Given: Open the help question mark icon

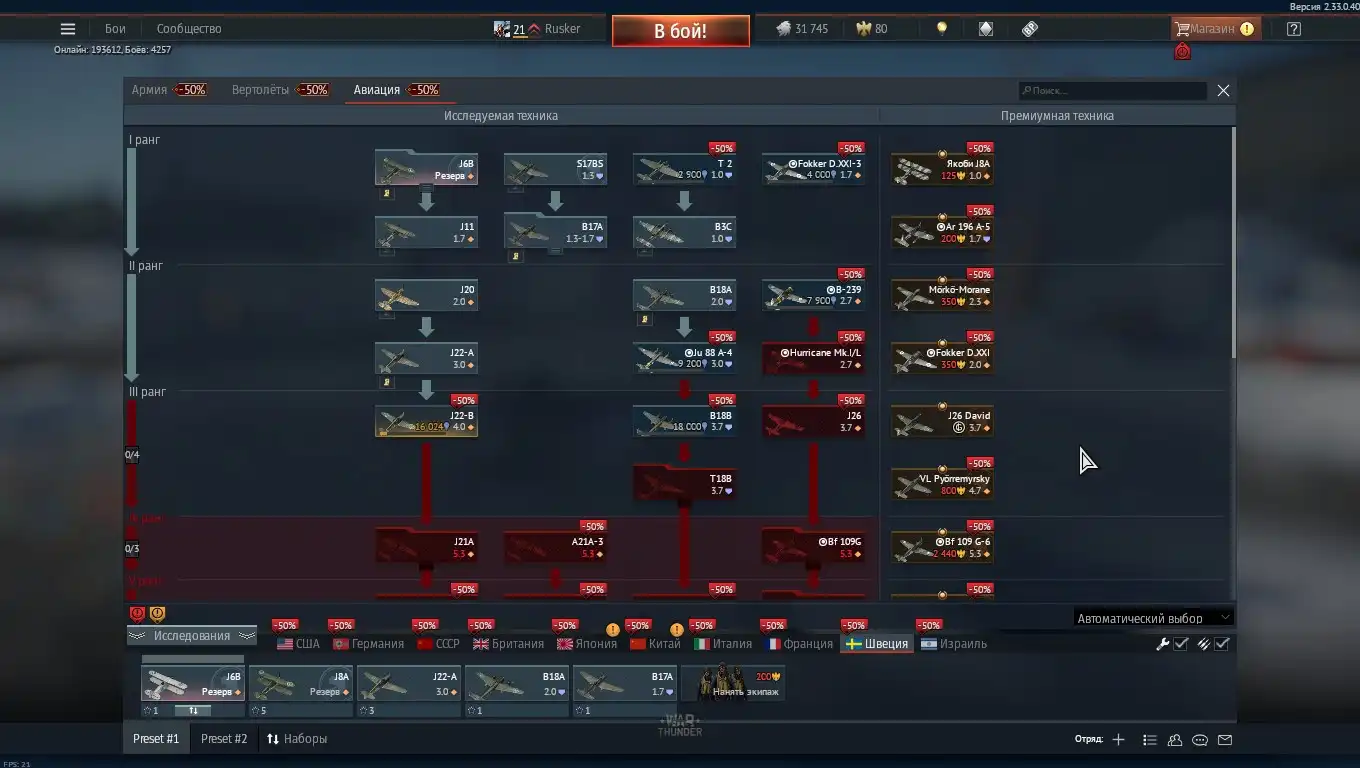Looking at the screenshot, I should pos(1293,29).
